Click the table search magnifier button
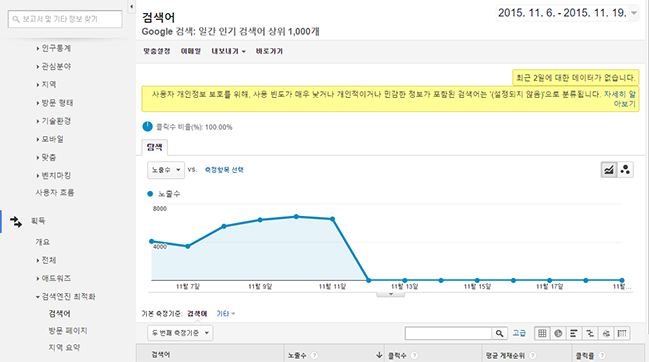The height and width of the screenshot is (362, 649). [500, 333]
